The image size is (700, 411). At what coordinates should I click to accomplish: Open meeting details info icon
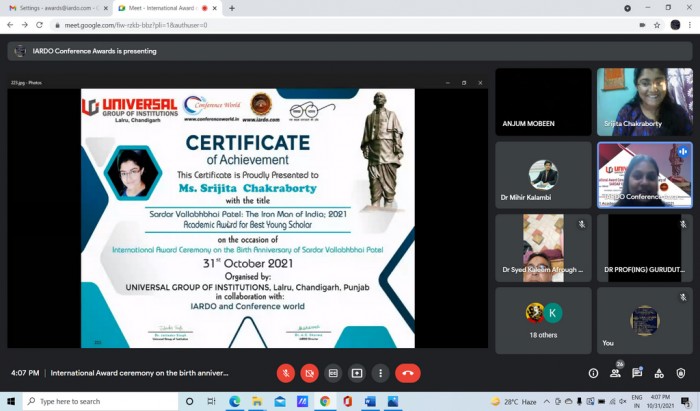point(593,373)
